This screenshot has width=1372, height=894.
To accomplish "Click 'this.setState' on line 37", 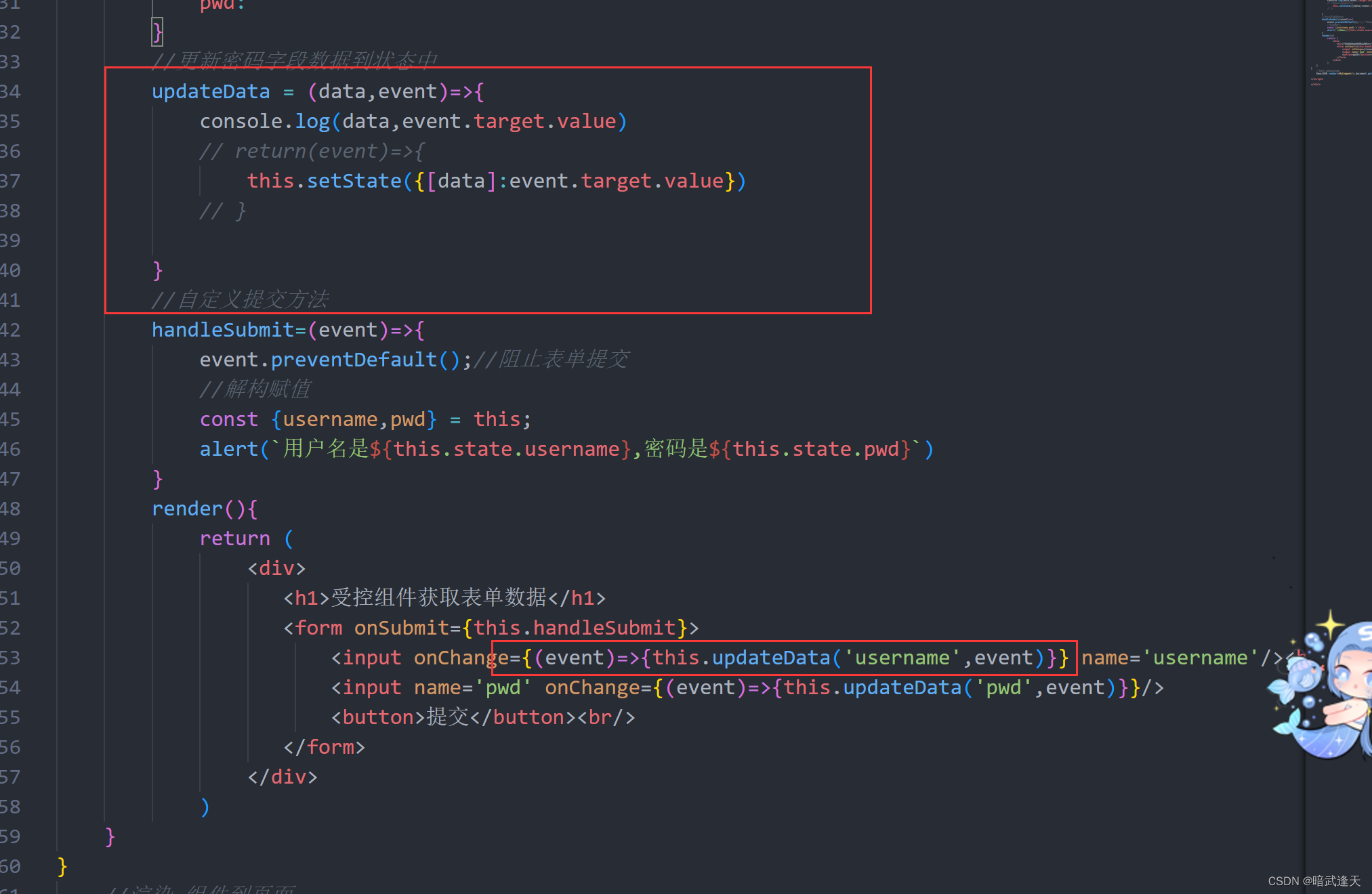I will point(325,181).
